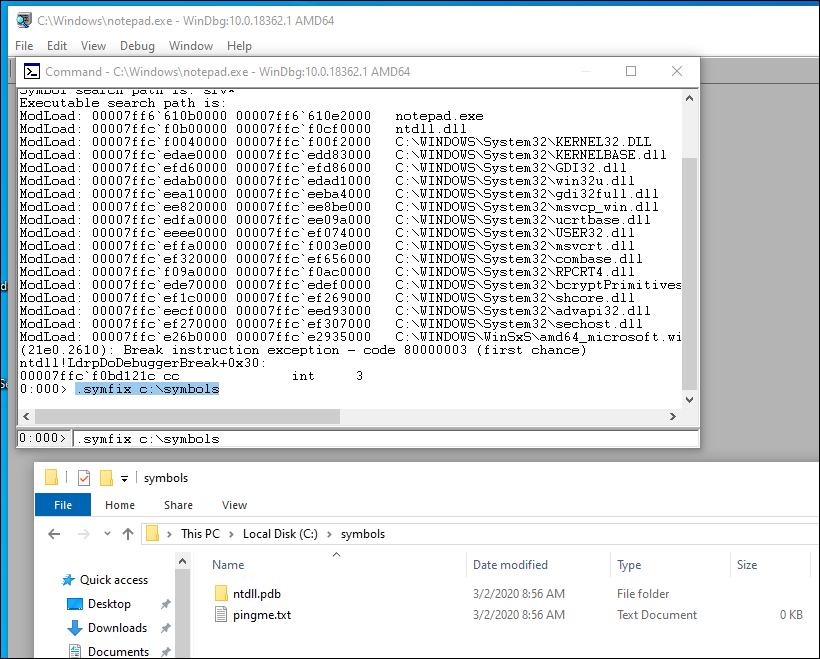
Task: Click the pin icon next to Downloads
Action: pos(165,628)
